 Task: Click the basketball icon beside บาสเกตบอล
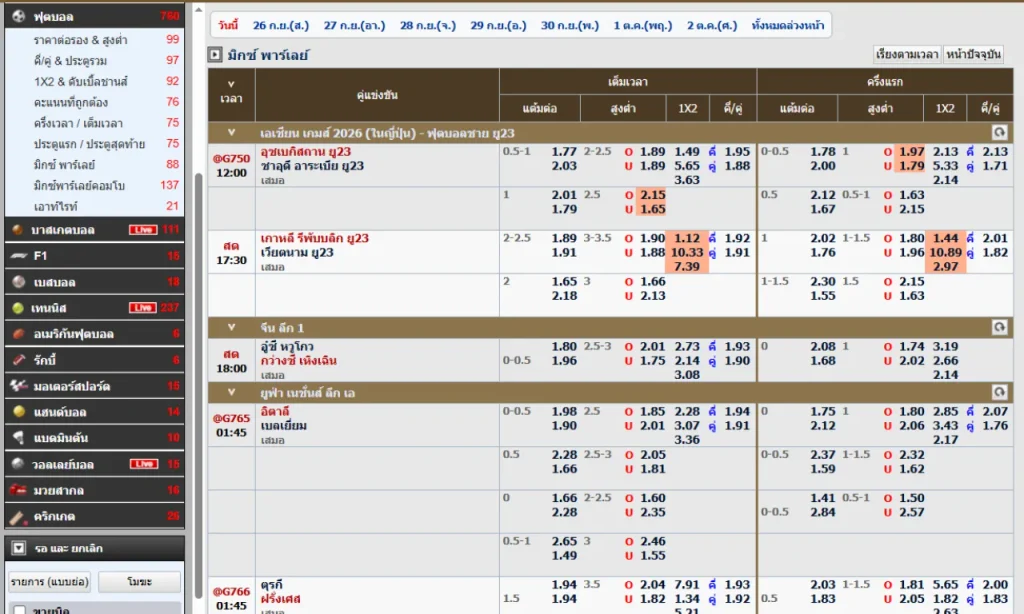[18, 229]
